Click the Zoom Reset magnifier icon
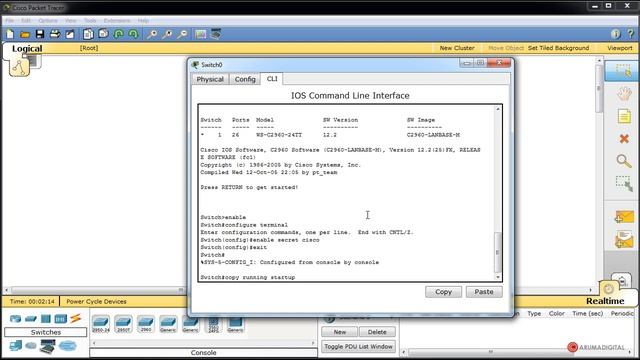Image resolution: width=640 pixels, height=360 pixels. [x=167, y=34]
